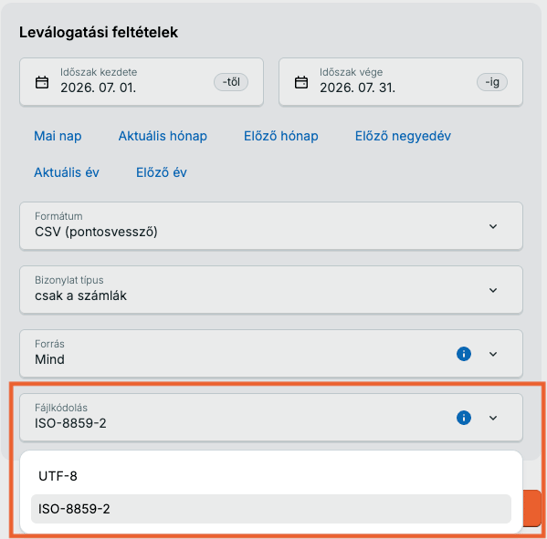Choose the Előző negyedév quick range

point(403,136)
